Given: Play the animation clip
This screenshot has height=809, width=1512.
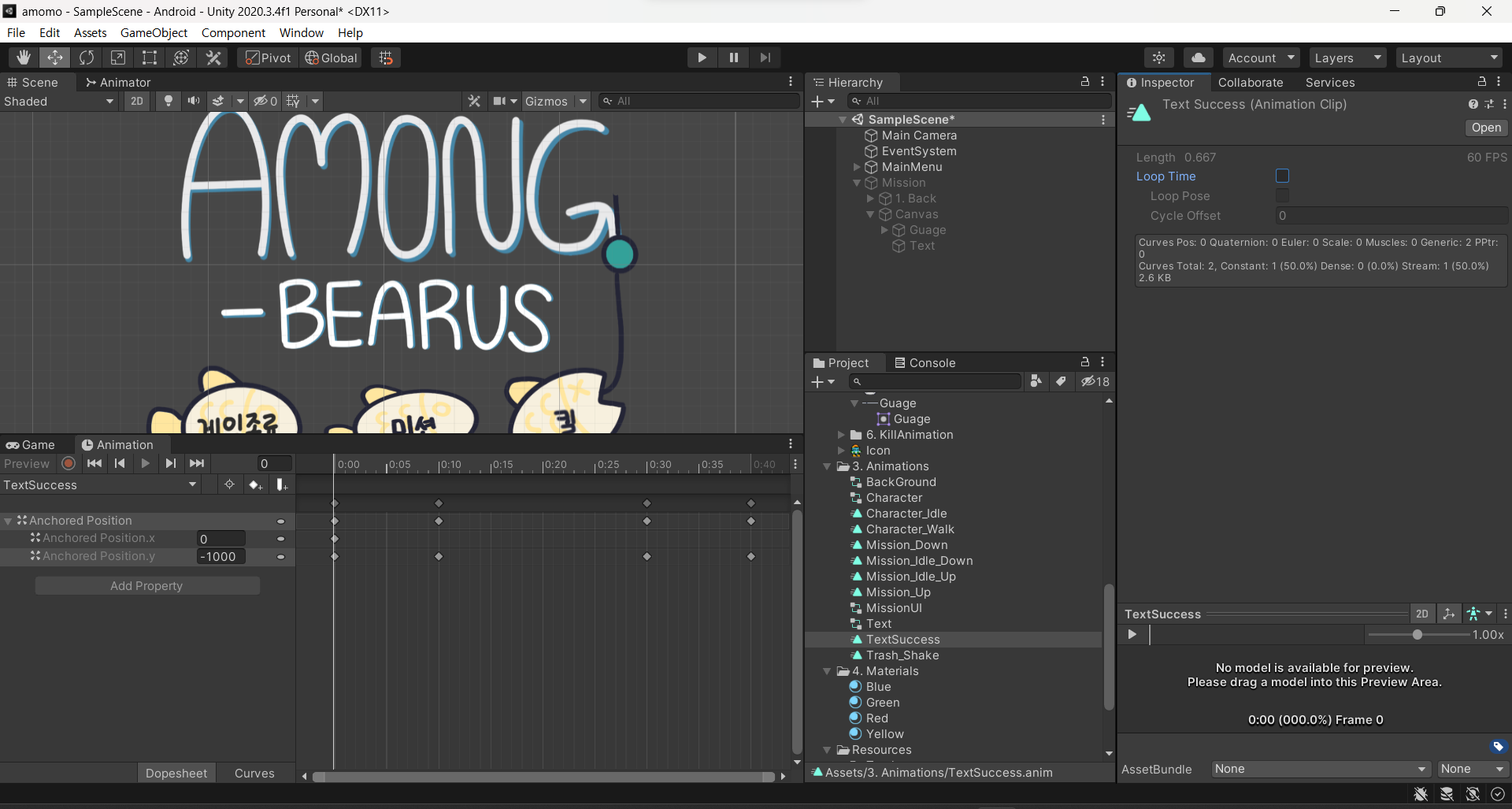Looking at the screenshot, I should 145,463.
